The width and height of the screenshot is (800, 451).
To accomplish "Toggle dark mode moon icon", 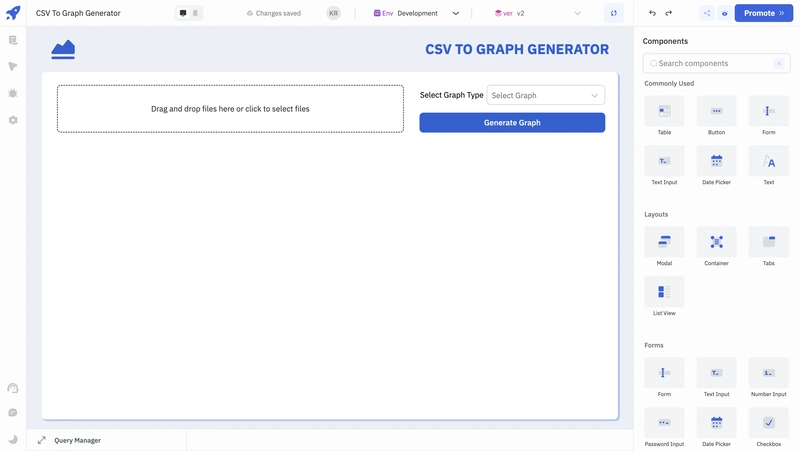I will click(x=13, y=439).
